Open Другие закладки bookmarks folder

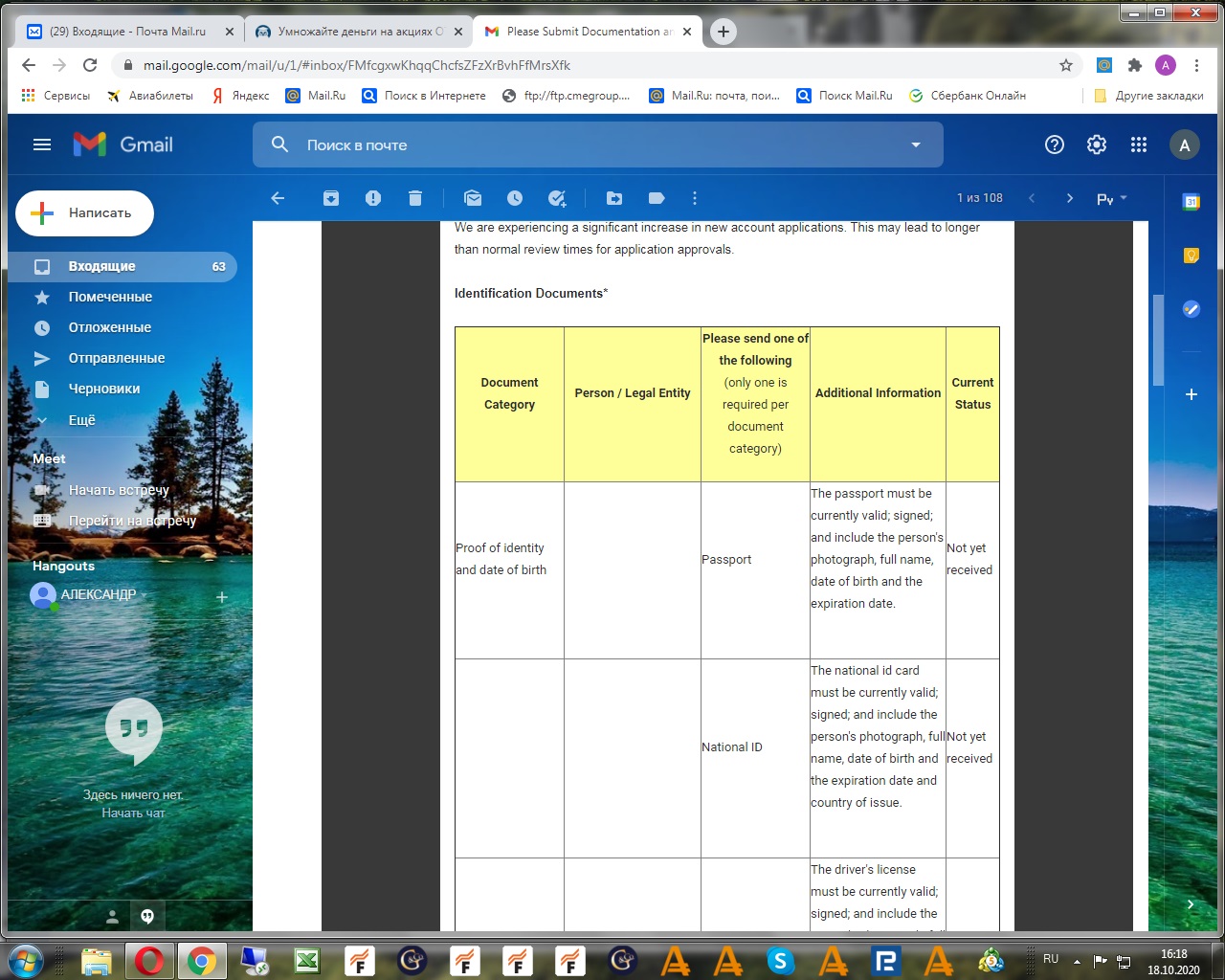coord(1148,96)
